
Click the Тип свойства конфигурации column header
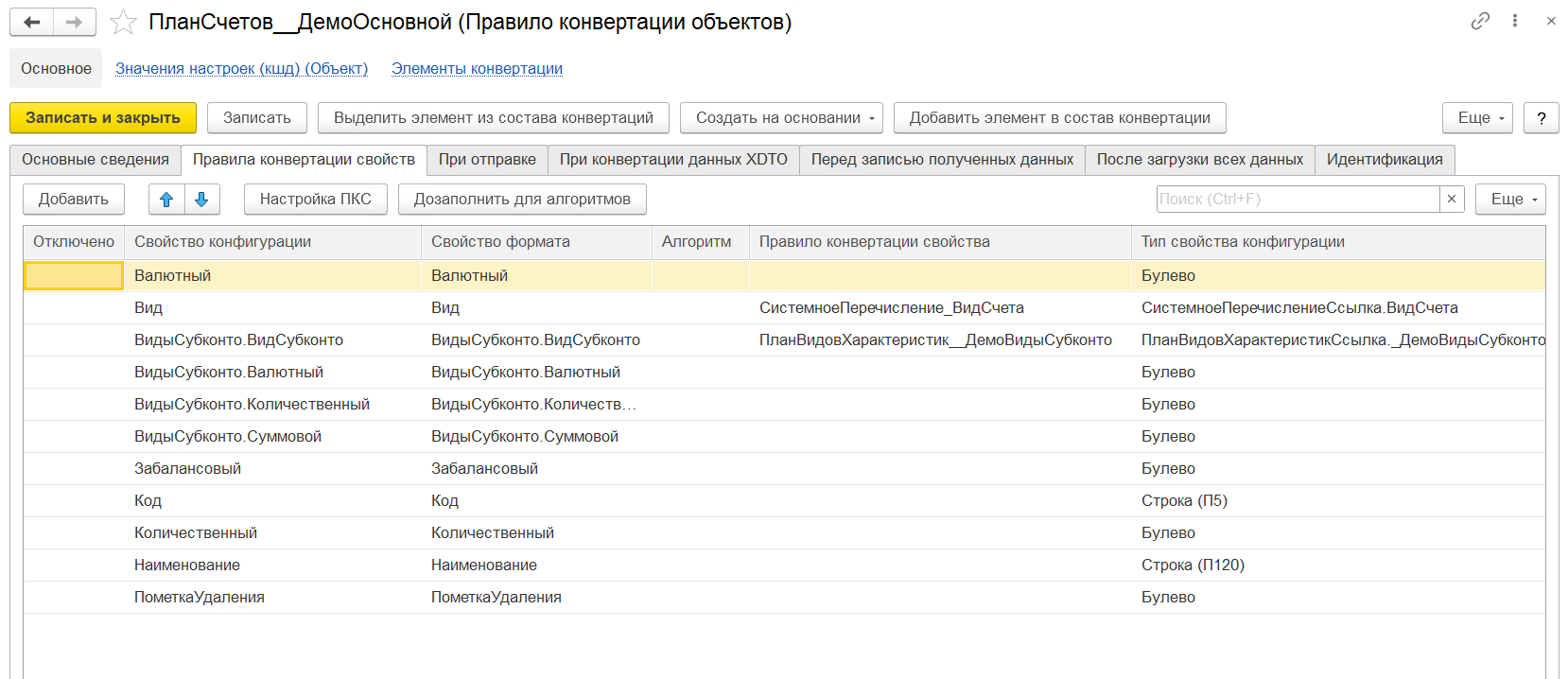(x=1338, y=242)
